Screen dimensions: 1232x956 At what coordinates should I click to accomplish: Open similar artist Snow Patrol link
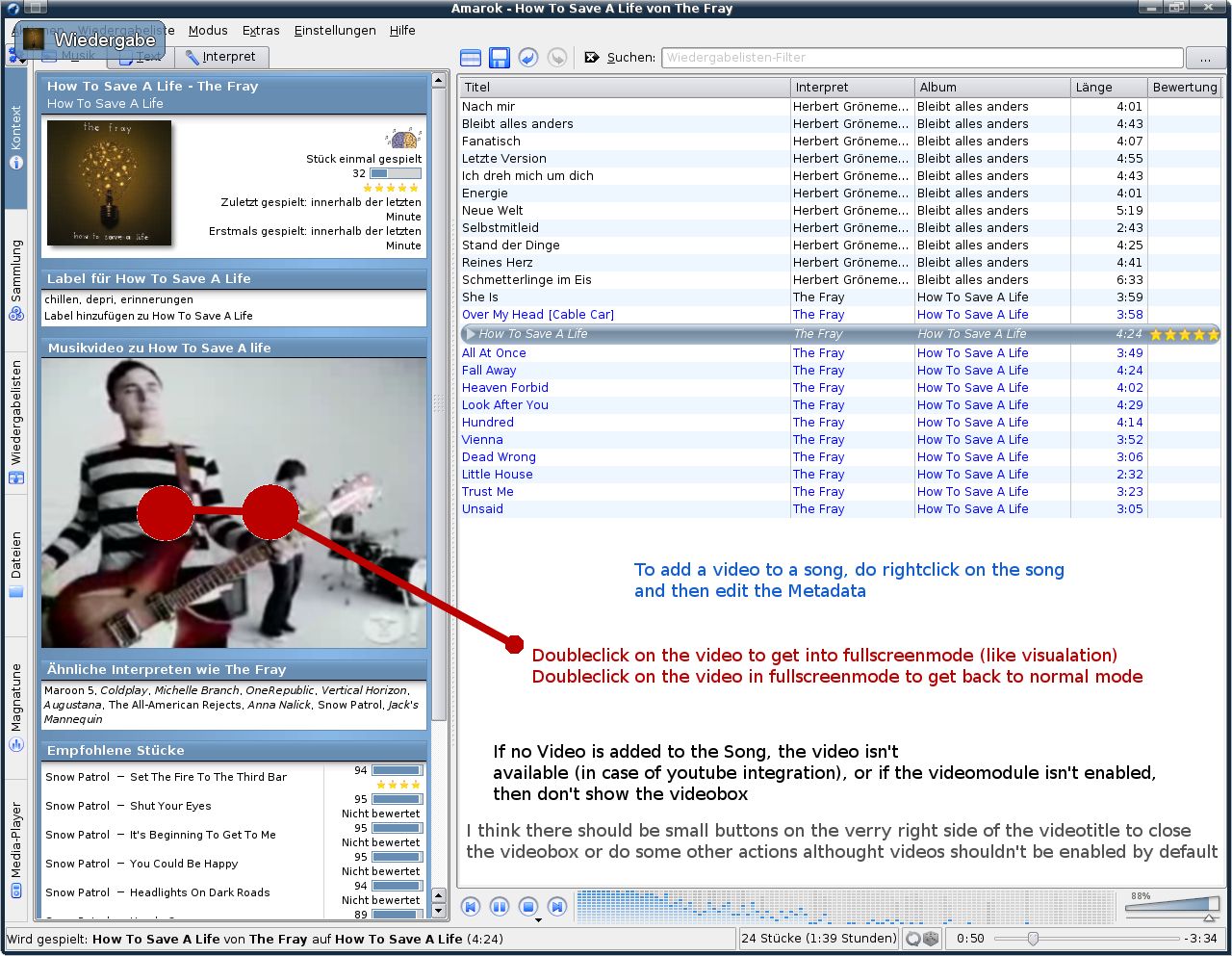(349, 705)
